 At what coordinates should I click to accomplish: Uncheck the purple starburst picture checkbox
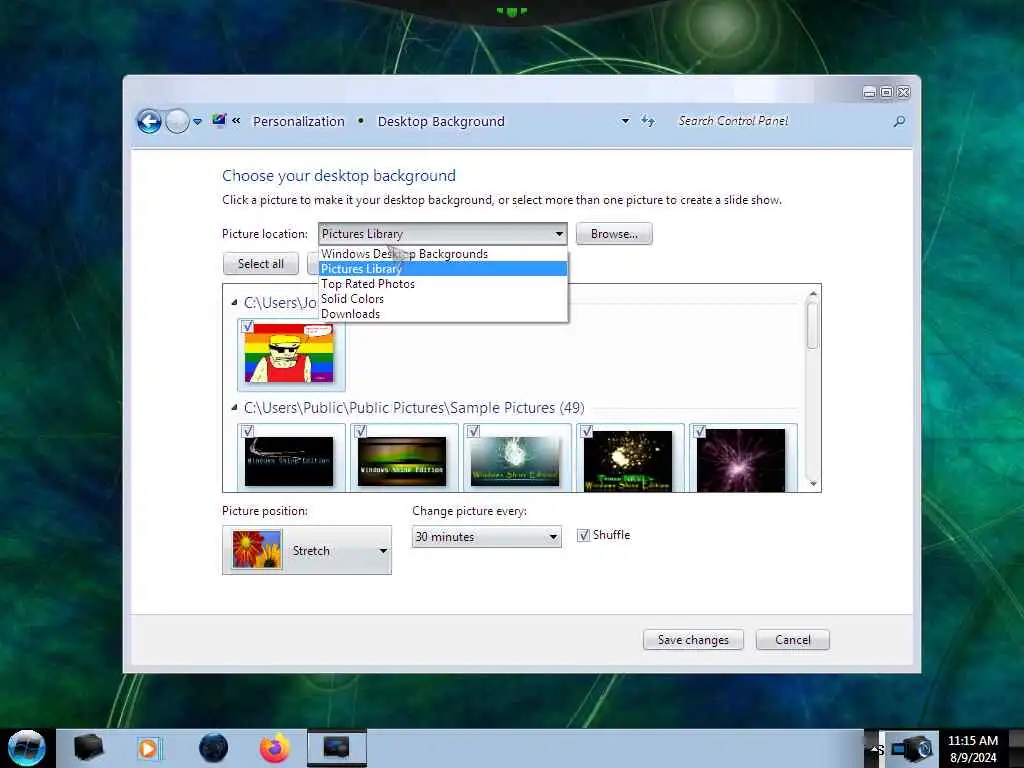click(699, 431)
